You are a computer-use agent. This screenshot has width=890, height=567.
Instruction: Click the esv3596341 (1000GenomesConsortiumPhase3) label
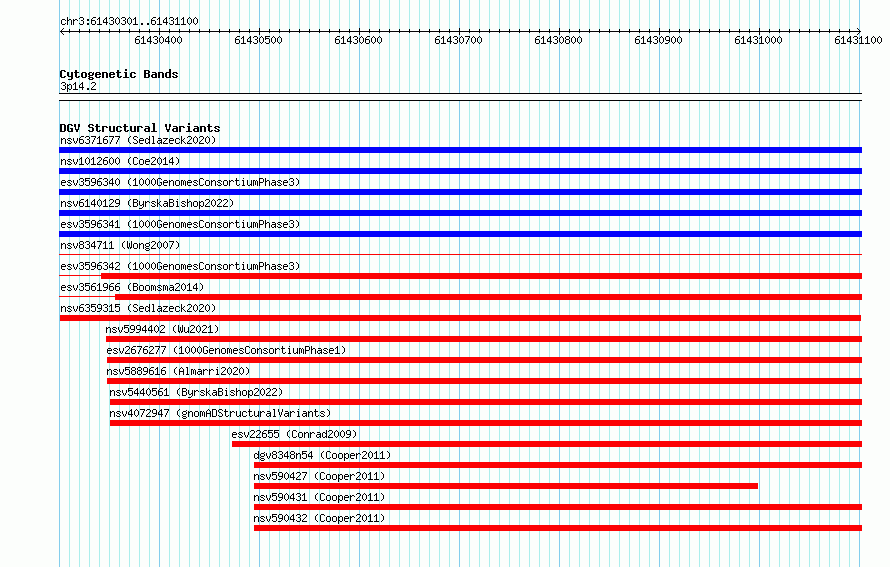(180, 224)
